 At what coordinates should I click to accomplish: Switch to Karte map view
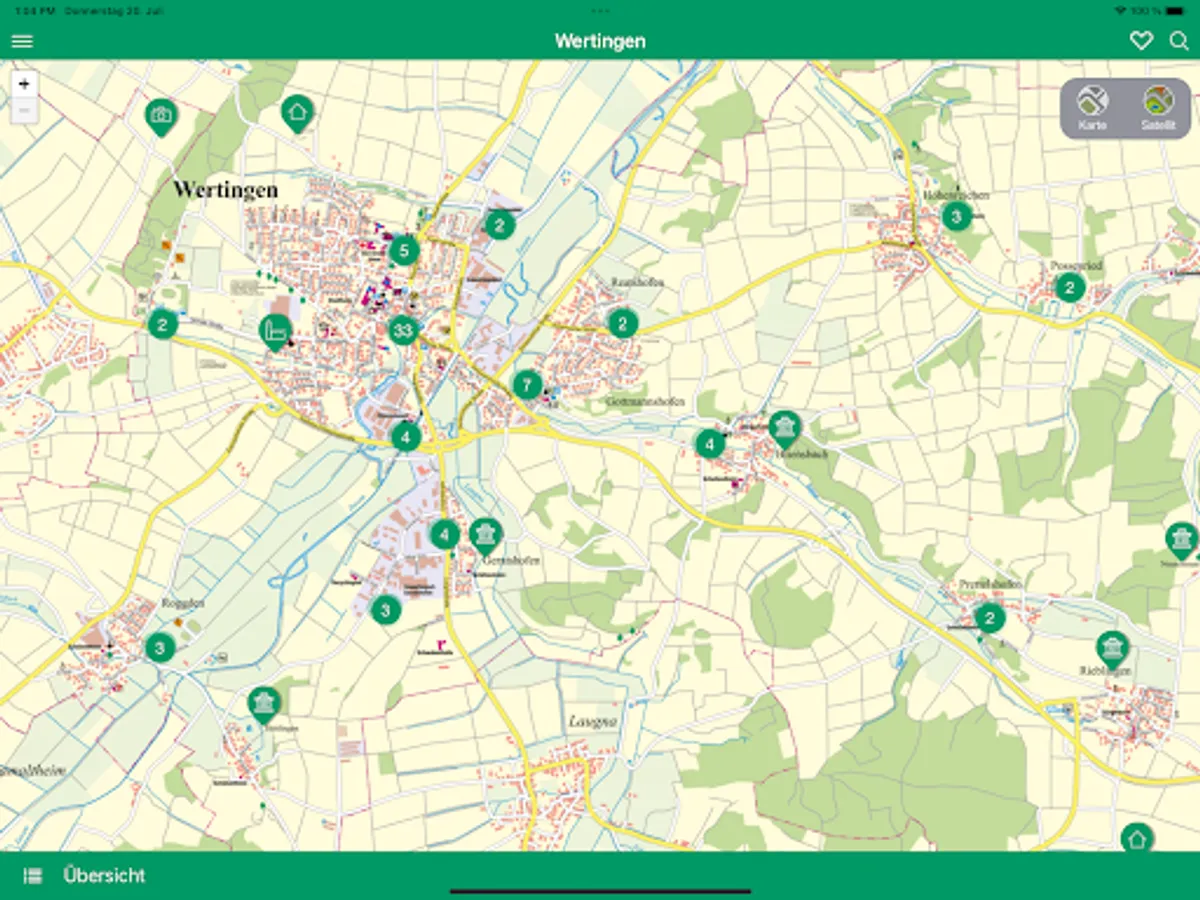pyautogui.click(x=1093, y=108)
